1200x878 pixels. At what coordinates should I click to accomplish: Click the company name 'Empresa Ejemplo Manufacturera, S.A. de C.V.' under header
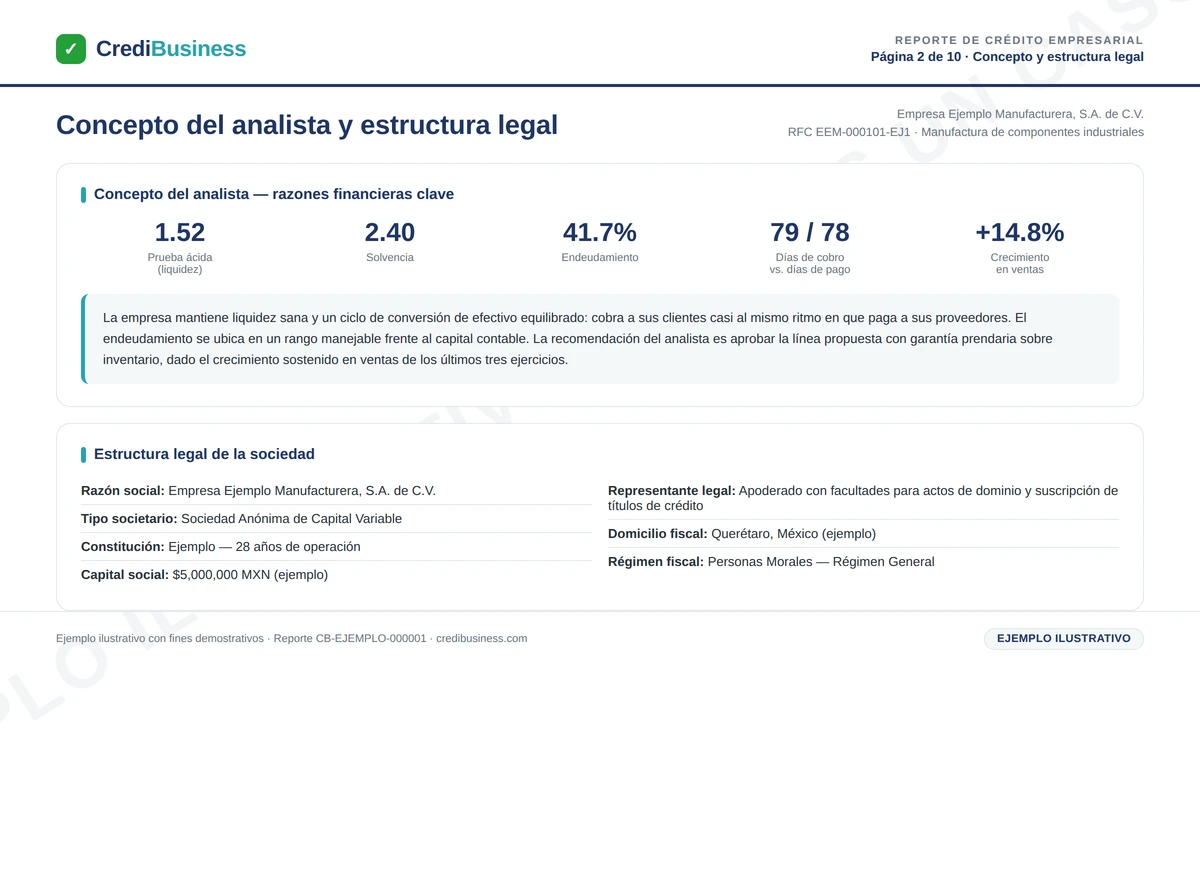(1020, 114)
